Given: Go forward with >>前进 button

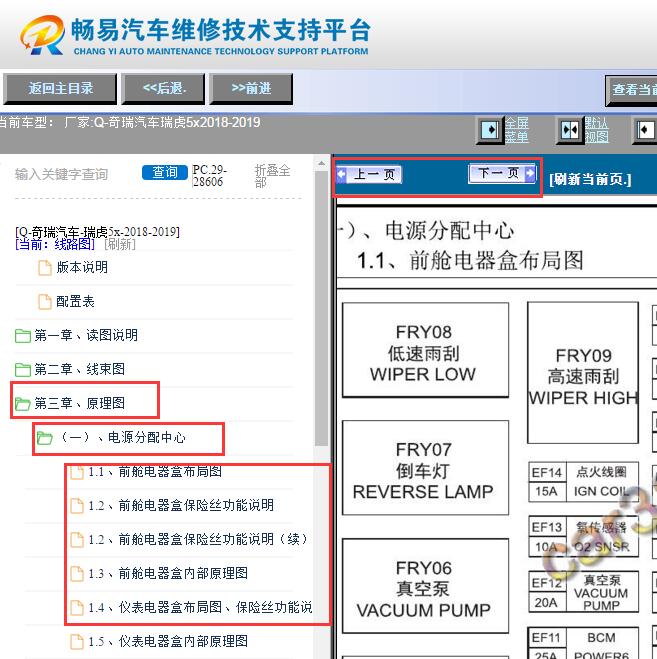Looking at the screenshot, I should click(x=251, y=88).
